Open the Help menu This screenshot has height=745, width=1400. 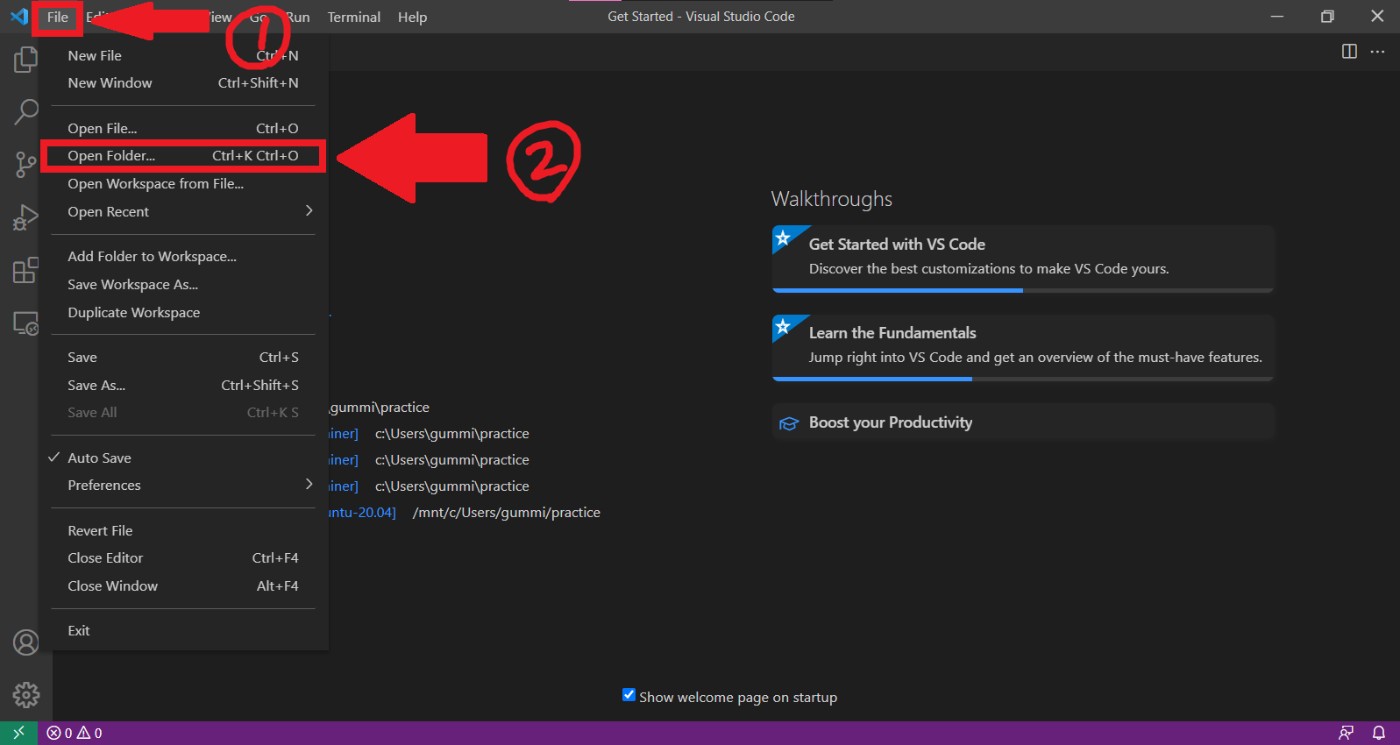pos(412,17)
